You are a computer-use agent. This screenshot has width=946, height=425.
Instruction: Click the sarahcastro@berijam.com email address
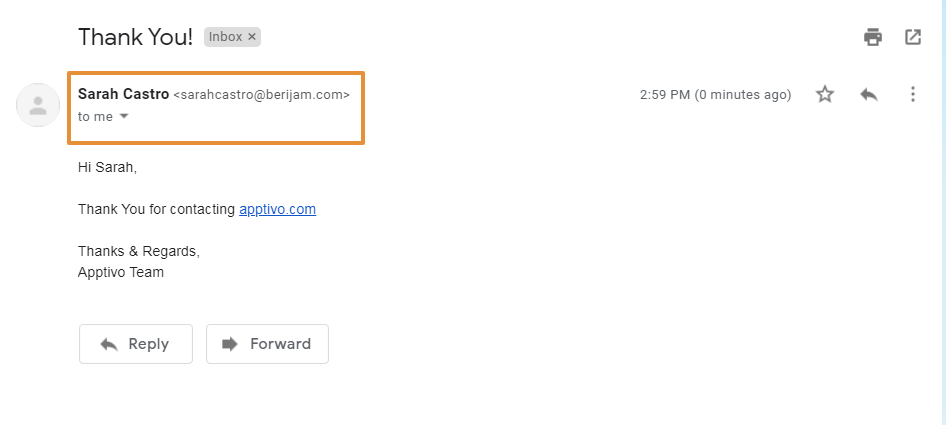click(x=262, y=95)
